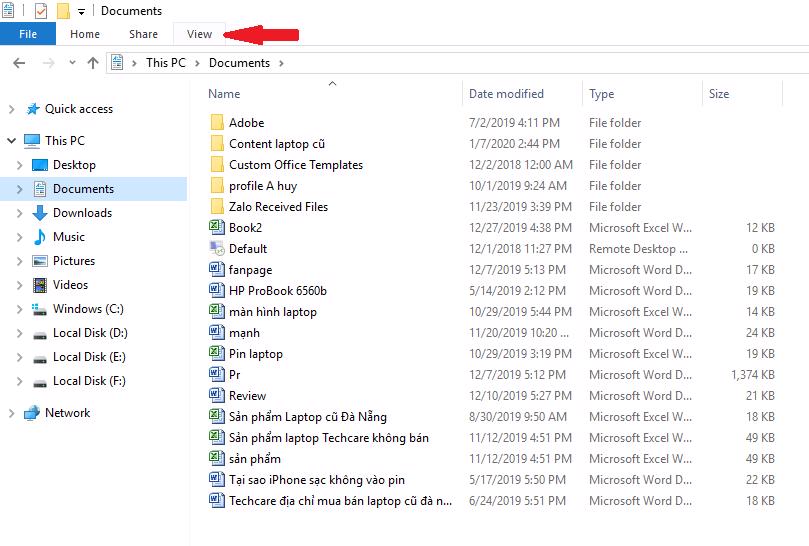Image resolution: width=809 pixels, height=546 pixels.
Task: Click Documents in the address bar
Action: pyautogui.click(x=239, y=63)
